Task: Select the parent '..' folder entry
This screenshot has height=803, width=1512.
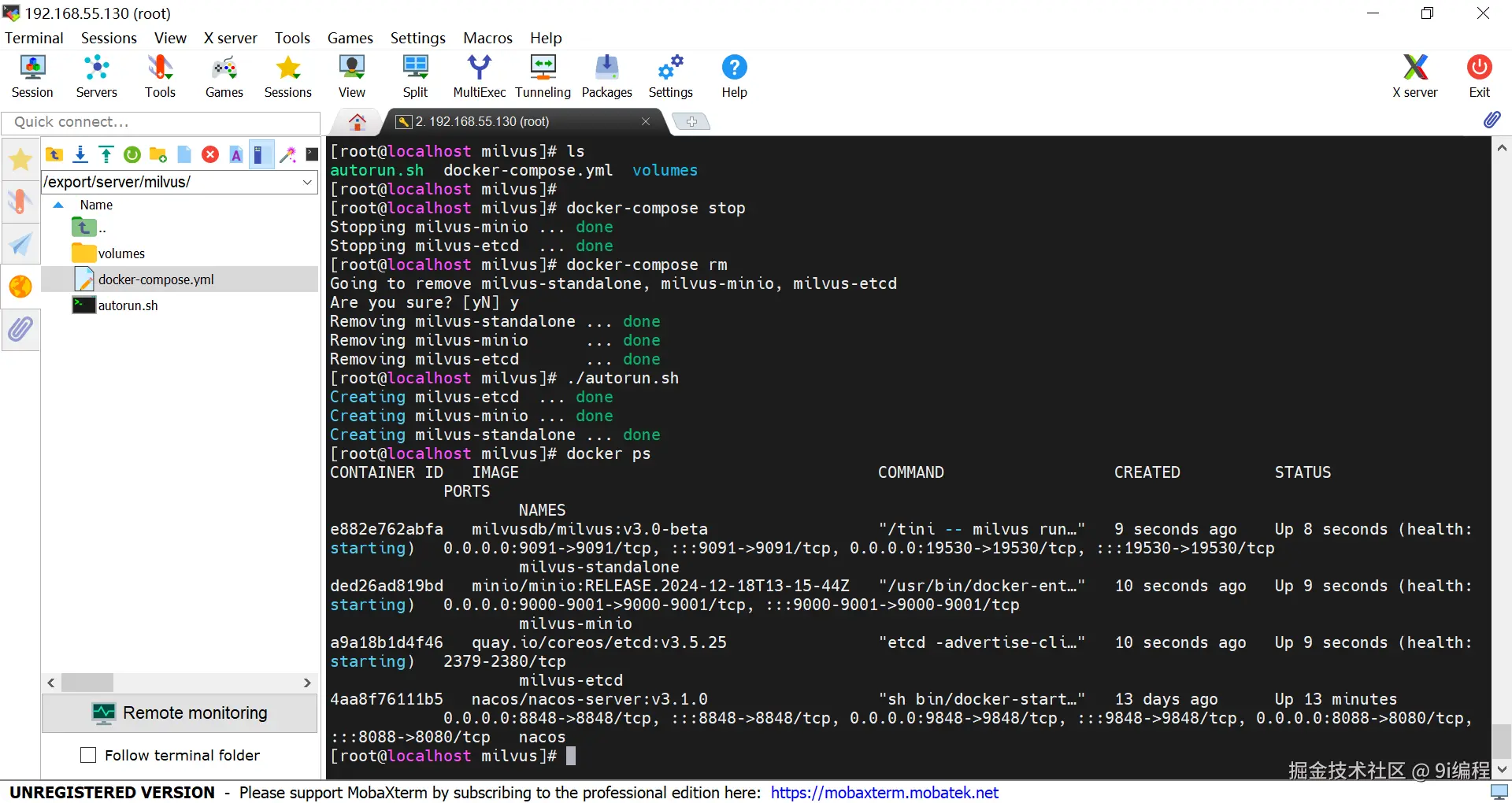Action: pos(180,228)
